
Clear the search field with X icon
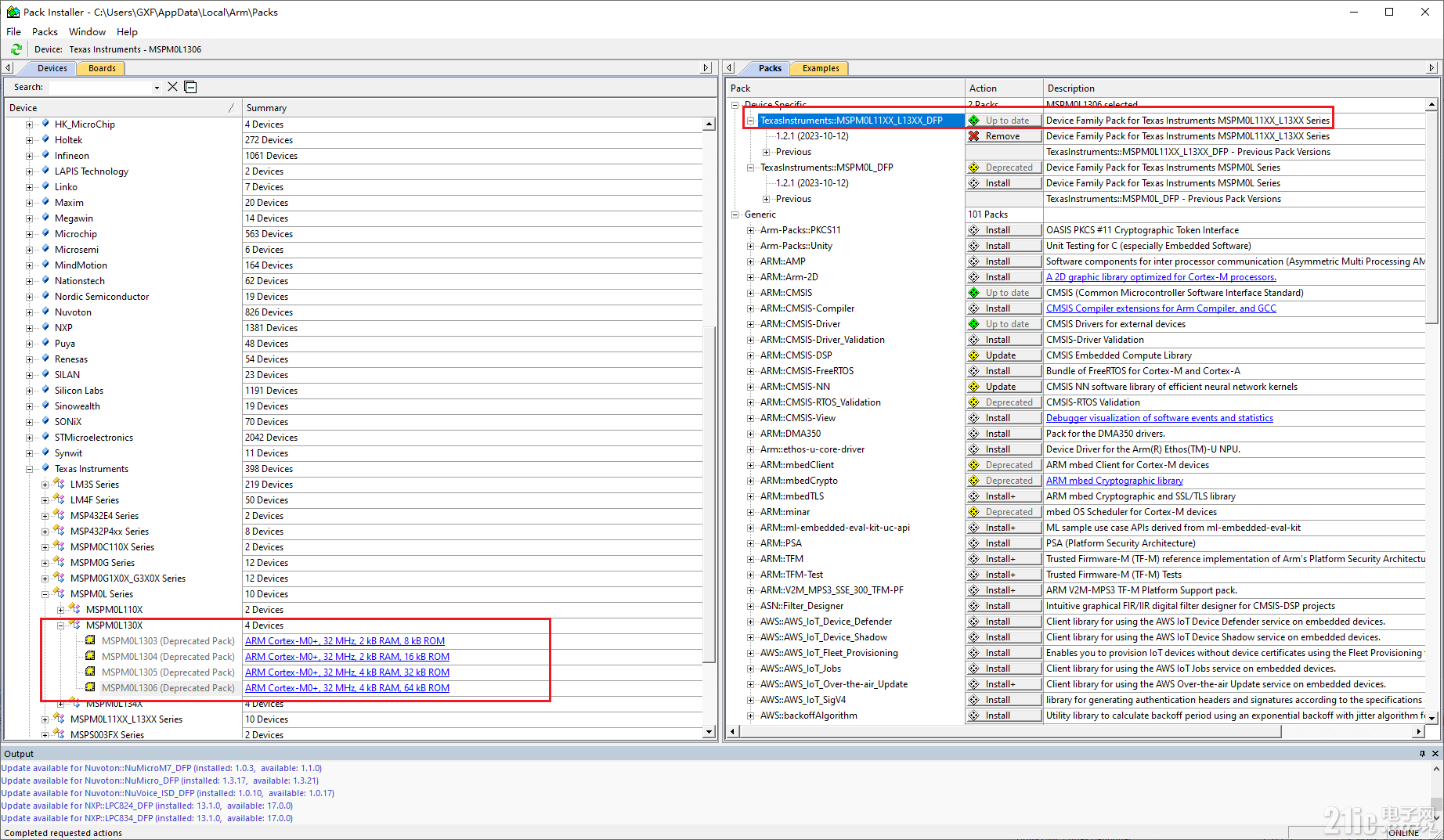coord(172,87)
